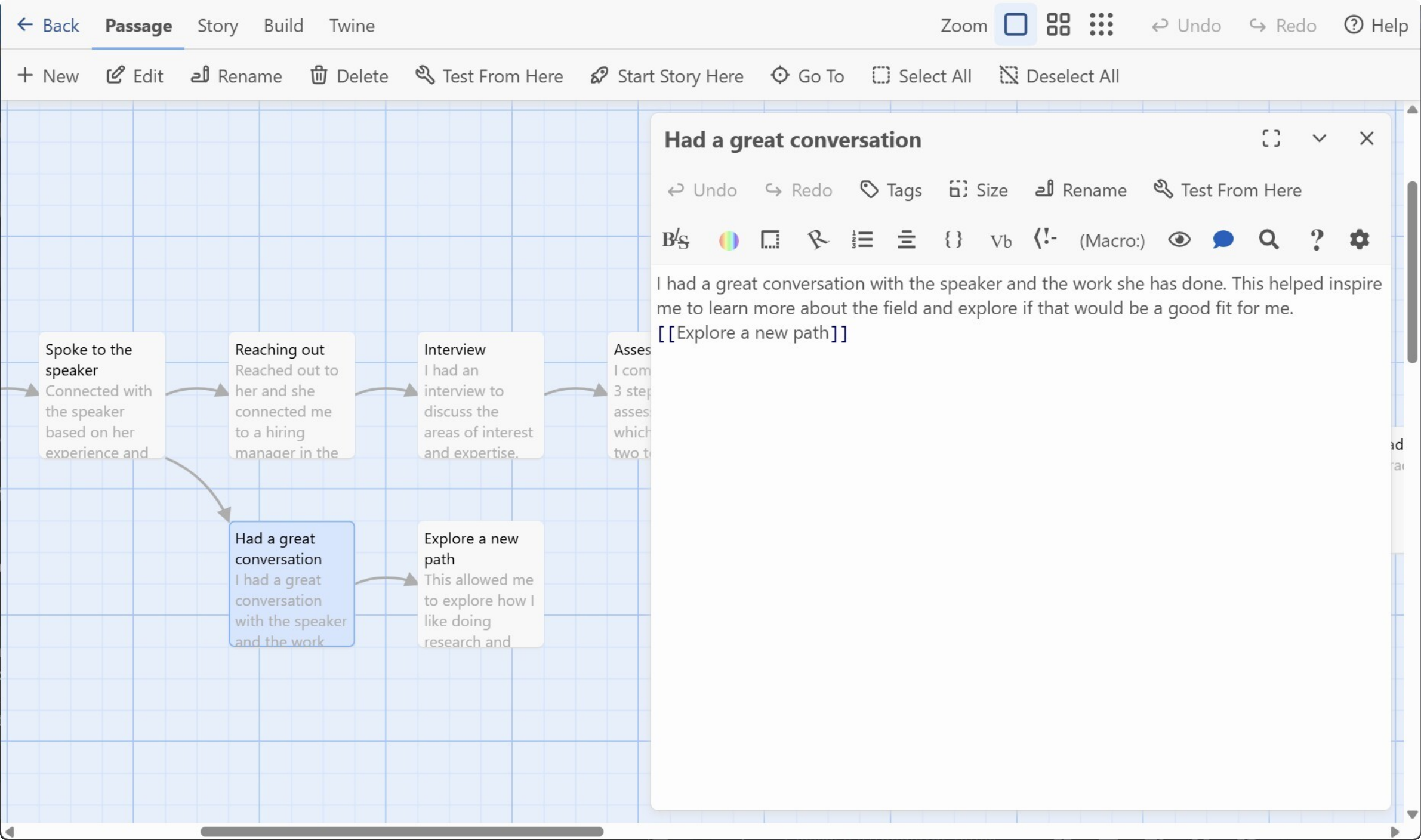This screenshot has width=1421, height=840.
Task: Open the Help menu
Action: pyautogui.click(x=1376, y=26)
